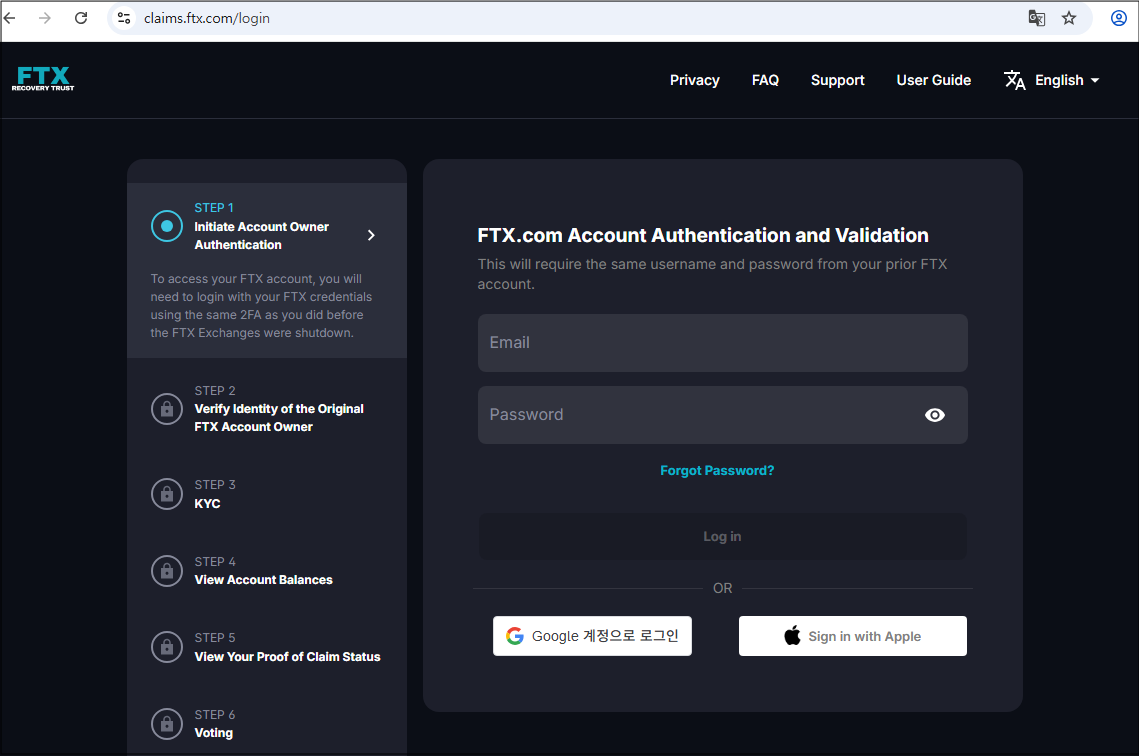Open the FAQ page

(765, 80)
